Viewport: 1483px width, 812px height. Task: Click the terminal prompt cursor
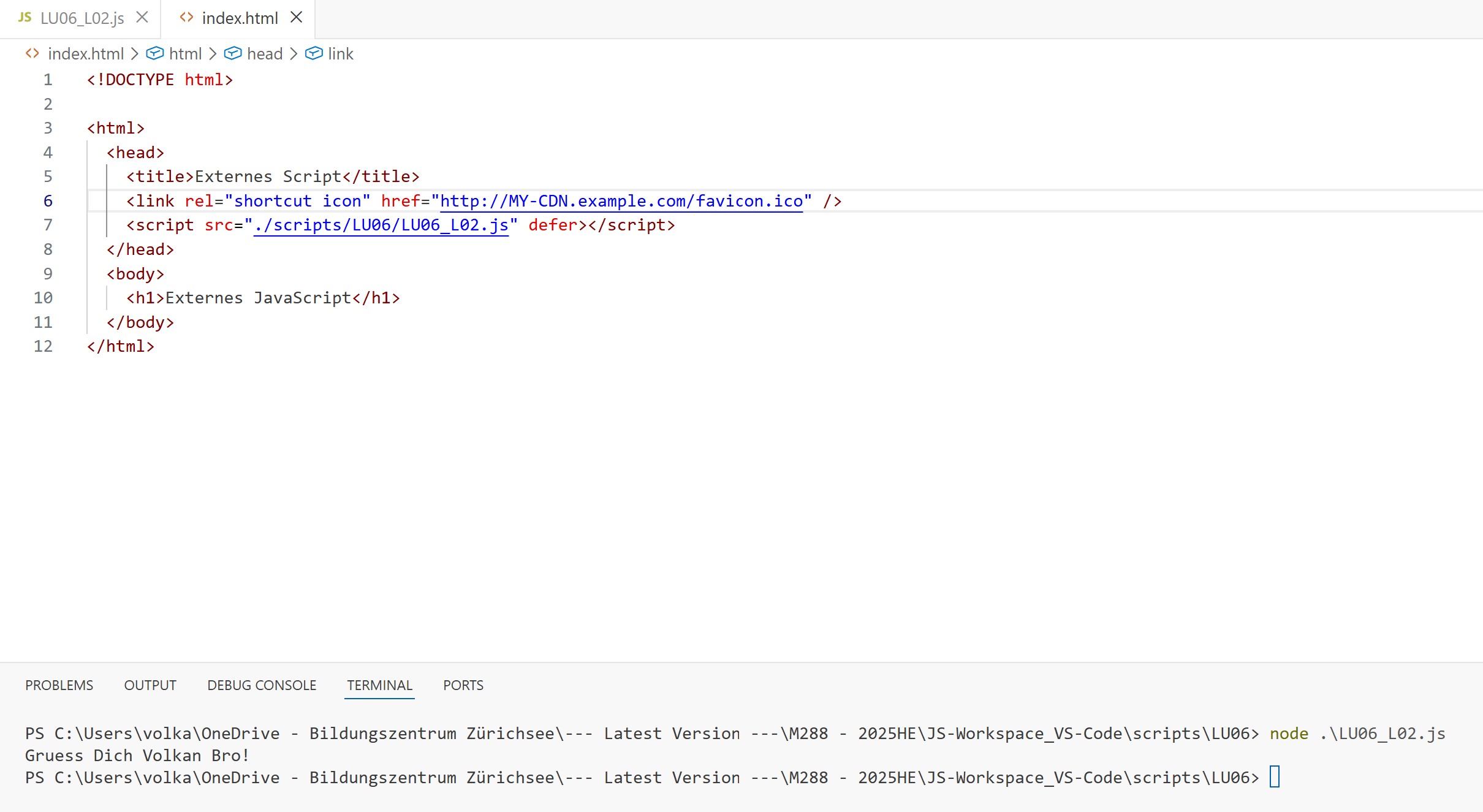pyautogui.click(x=1275, y=777)
